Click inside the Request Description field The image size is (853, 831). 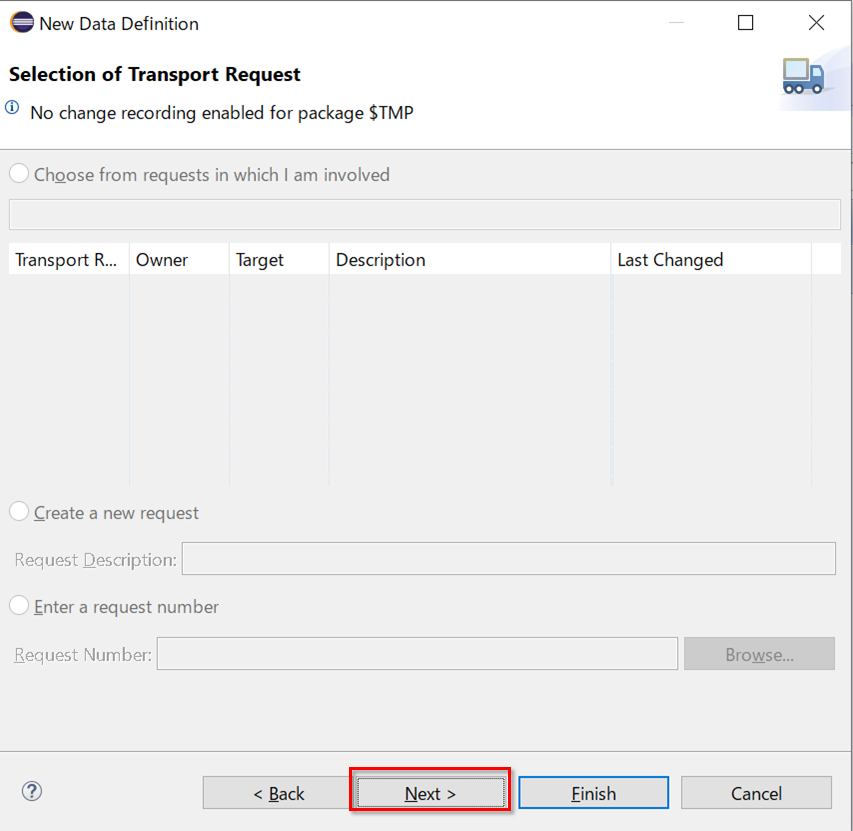point(508,558)
